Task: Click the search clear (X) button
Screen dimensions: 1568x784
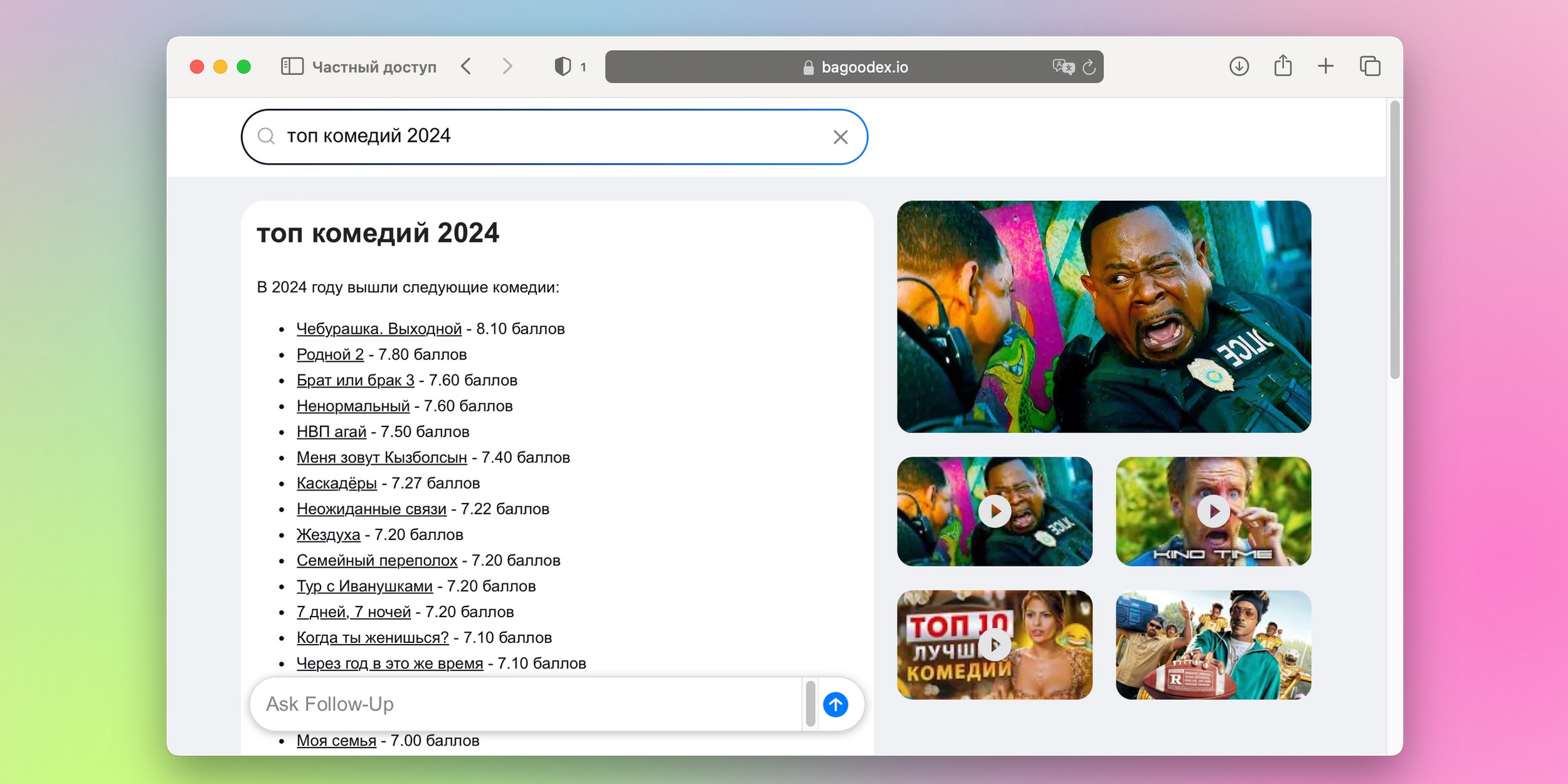Action: pos(841,137)
